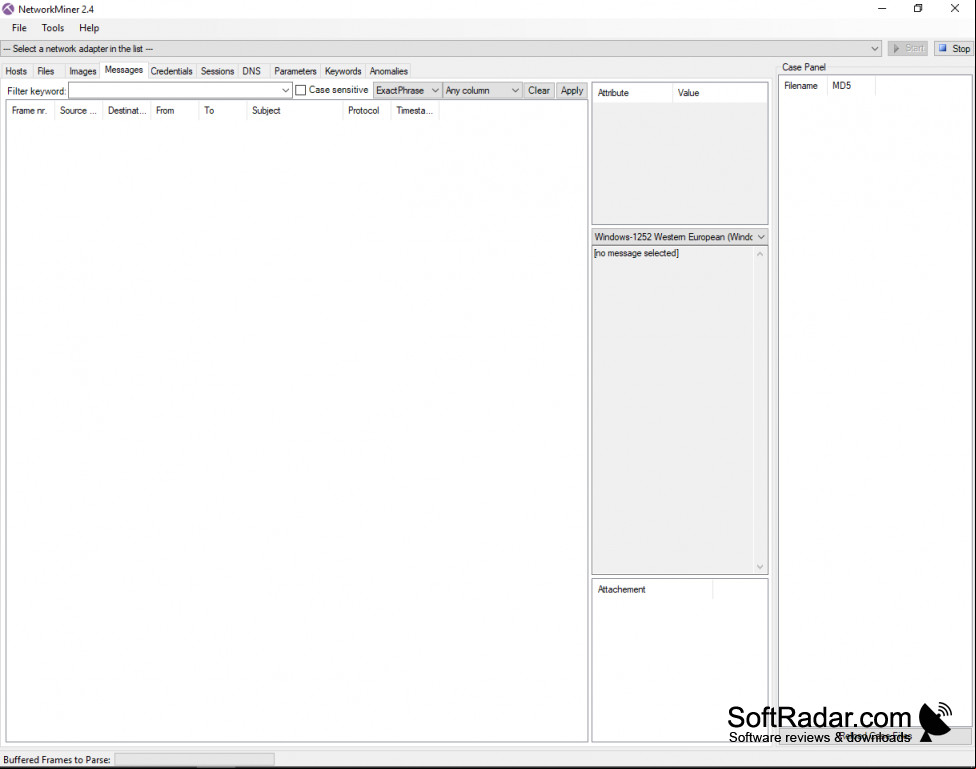The height and width of the screenshot is (769, 976).
Task: Click the Start capture button
Action: (x=908, y=49)
